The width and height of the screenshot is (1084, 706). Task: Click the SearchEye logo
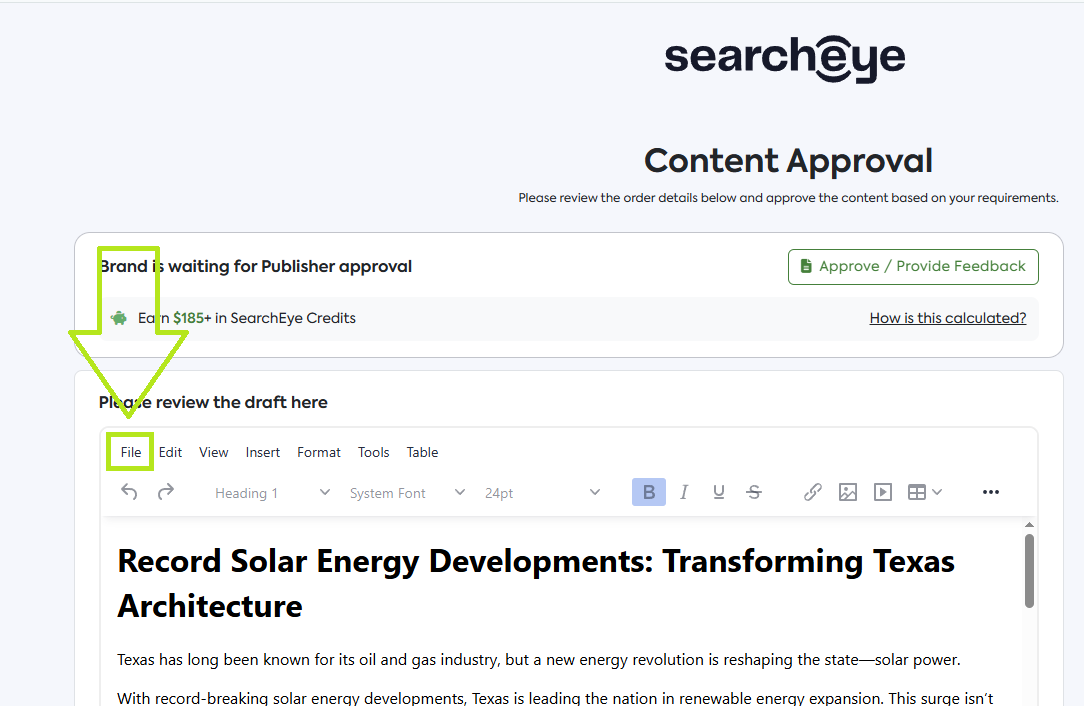click(x=785, y=58)
